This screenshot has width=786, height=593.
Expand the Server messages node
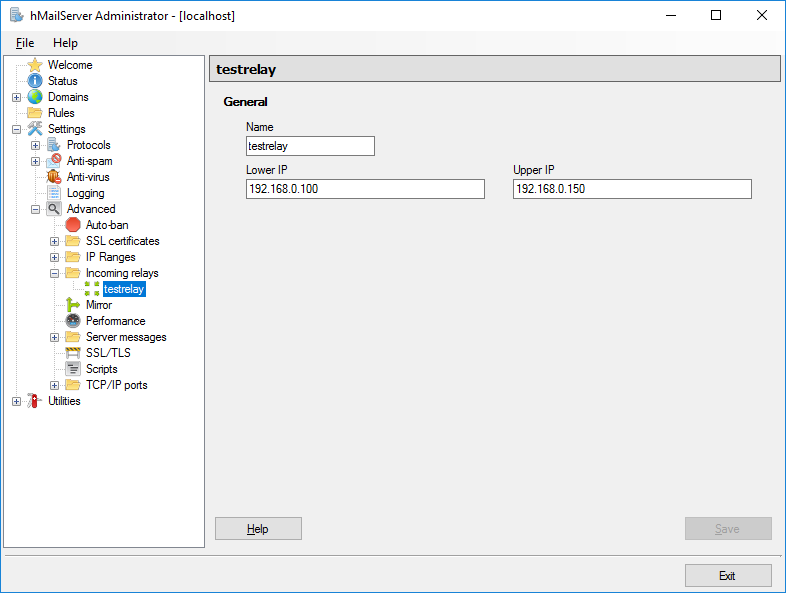point(54,337)
